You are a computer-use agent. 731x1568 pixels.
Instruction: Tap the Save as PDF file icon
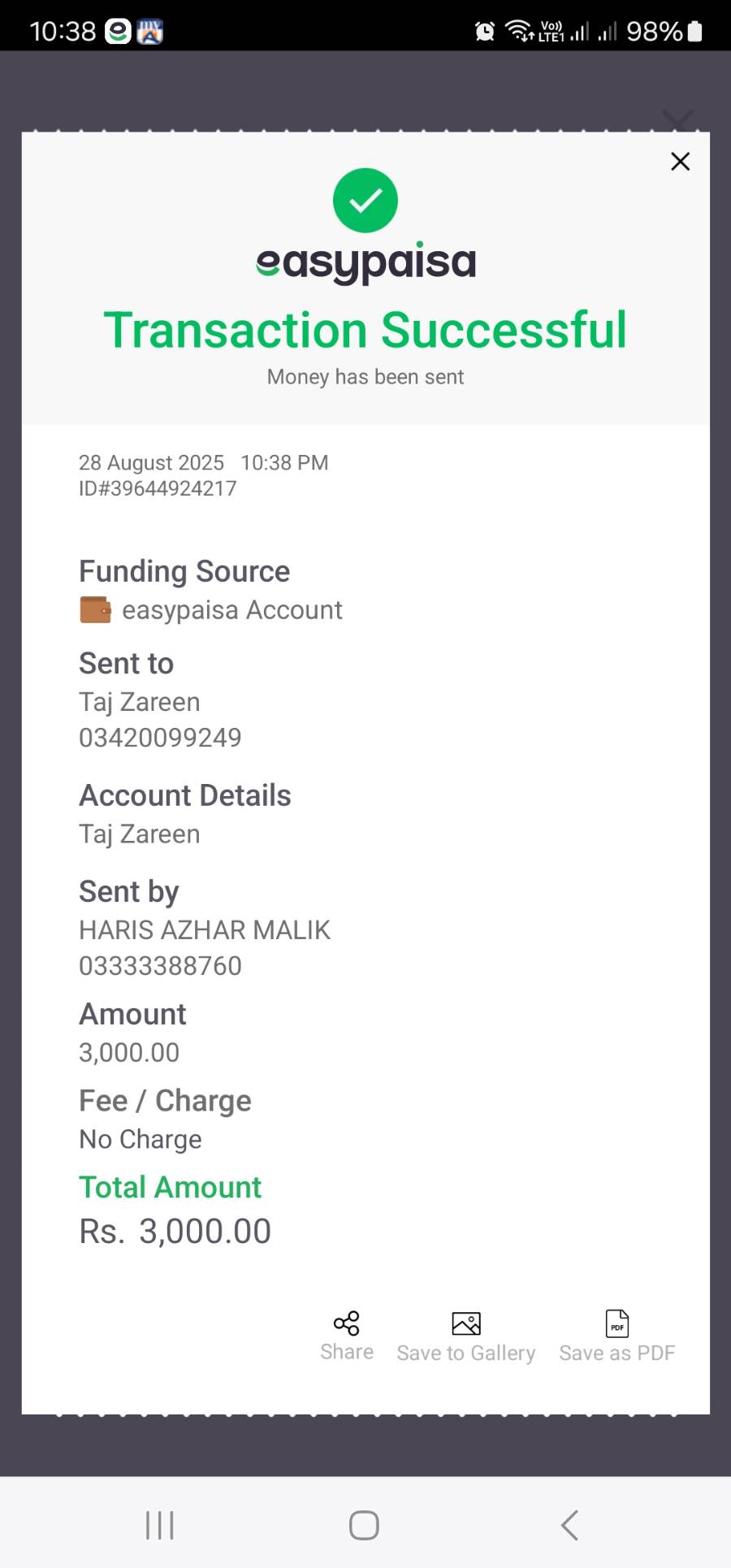coord(617,1323)
